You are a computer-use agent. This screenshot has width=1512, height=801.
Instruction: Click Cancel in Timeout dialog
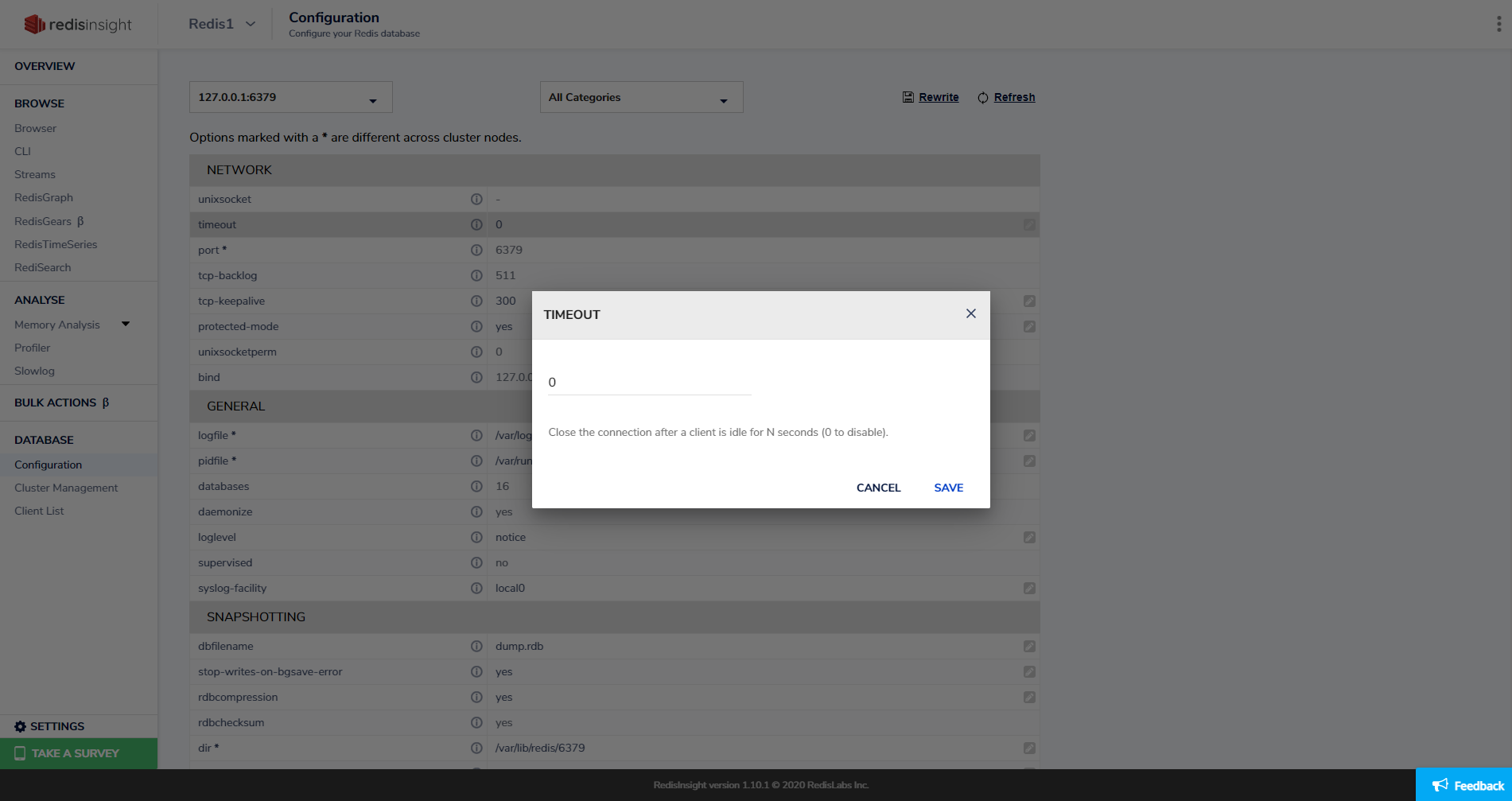click(x=878, y=488)
